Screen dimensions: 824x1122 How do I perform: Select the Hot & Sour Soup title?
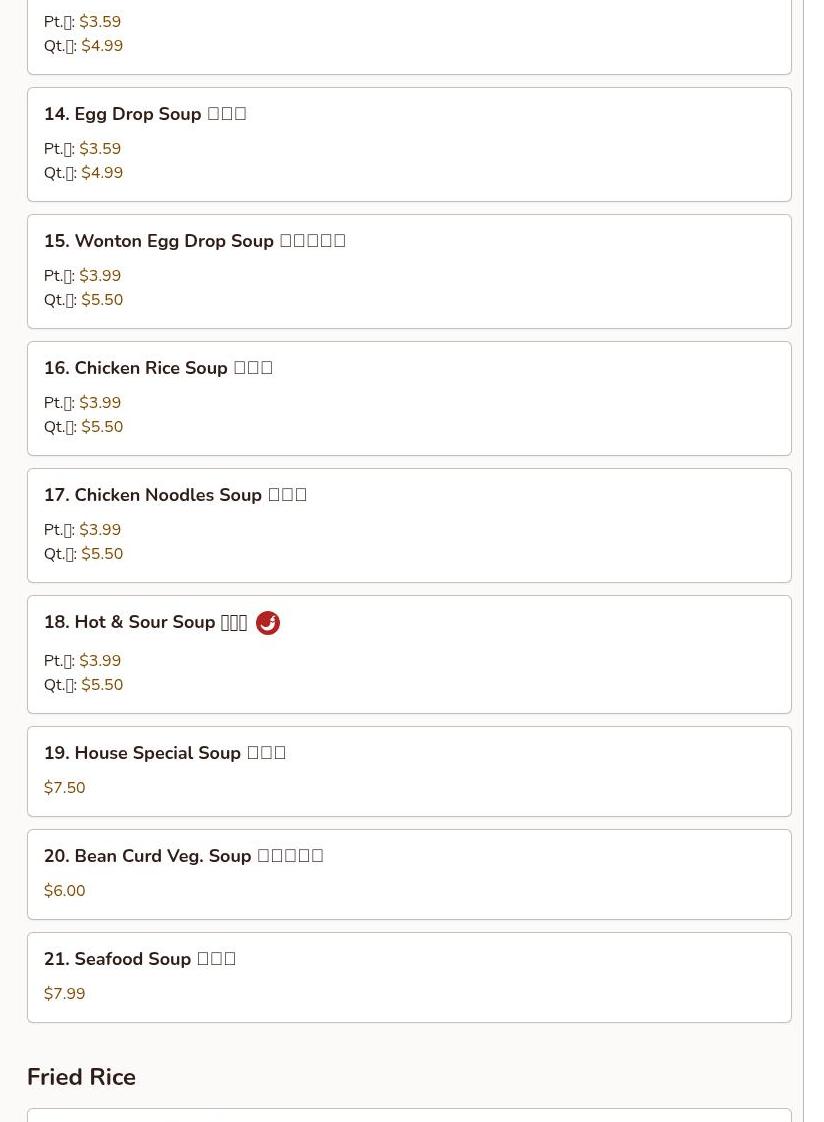[x=145, y=622]
